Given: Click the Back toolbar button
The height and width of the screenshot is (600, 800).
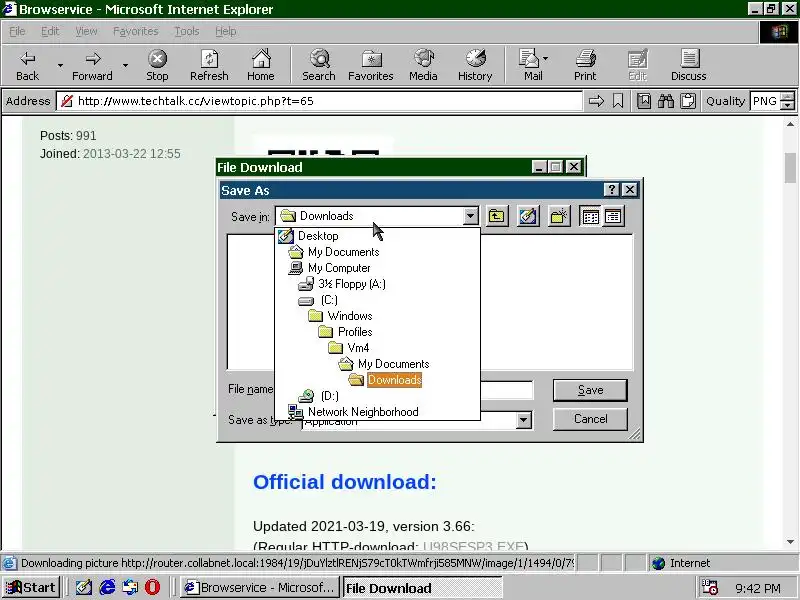Looking at the screenshot, I should tap(28, 66).
